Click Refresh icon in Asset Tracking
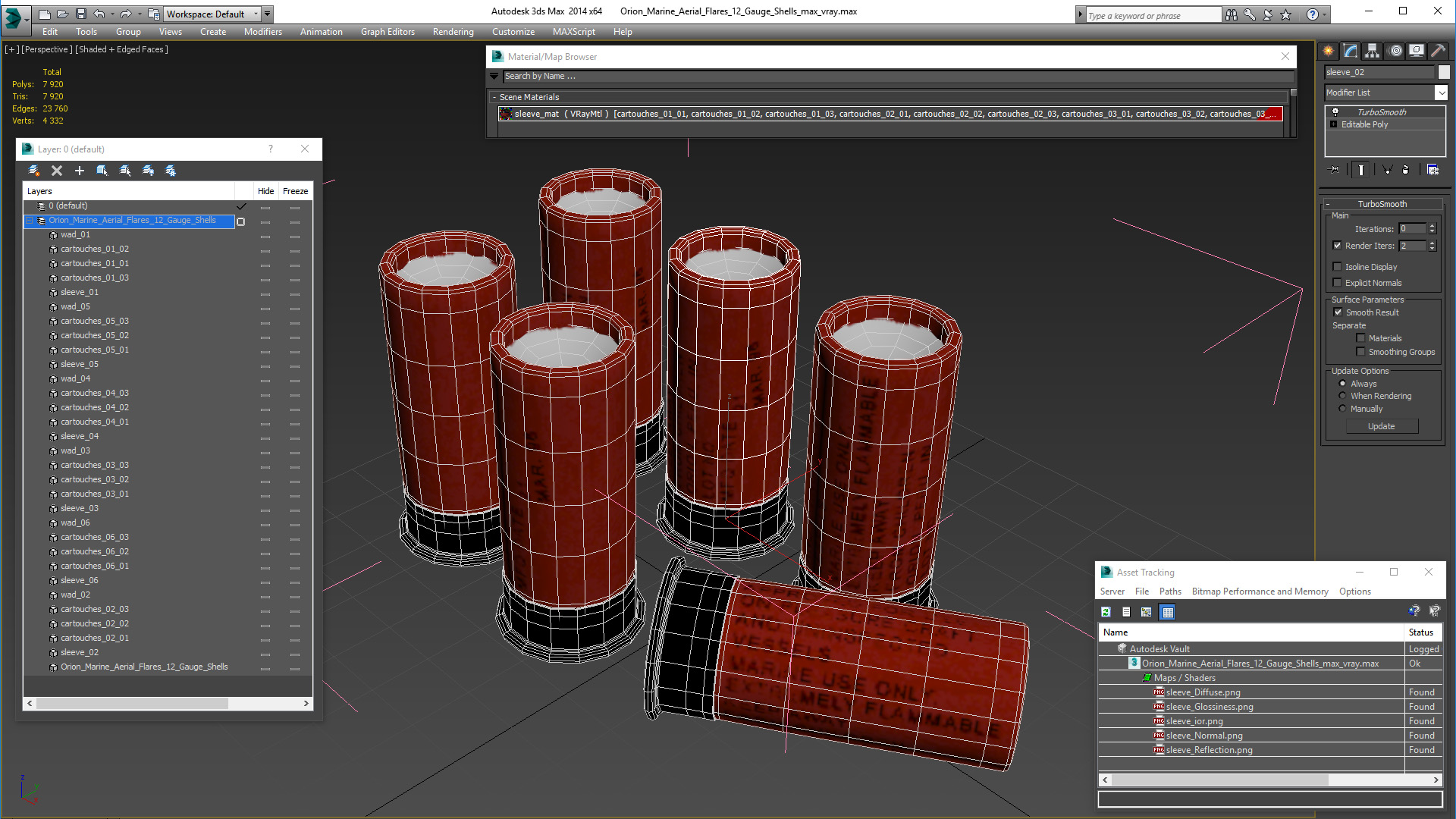Screen dimensions: 1456x819 coord(1106,612)
